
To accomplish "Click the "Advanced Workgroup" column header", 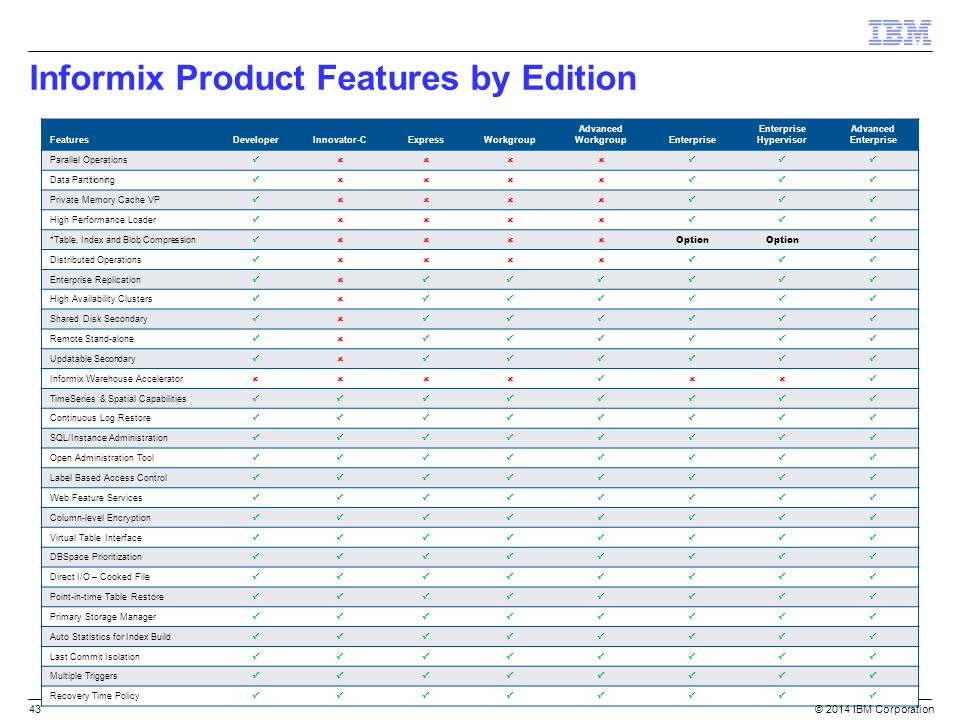I will (601, 134).
